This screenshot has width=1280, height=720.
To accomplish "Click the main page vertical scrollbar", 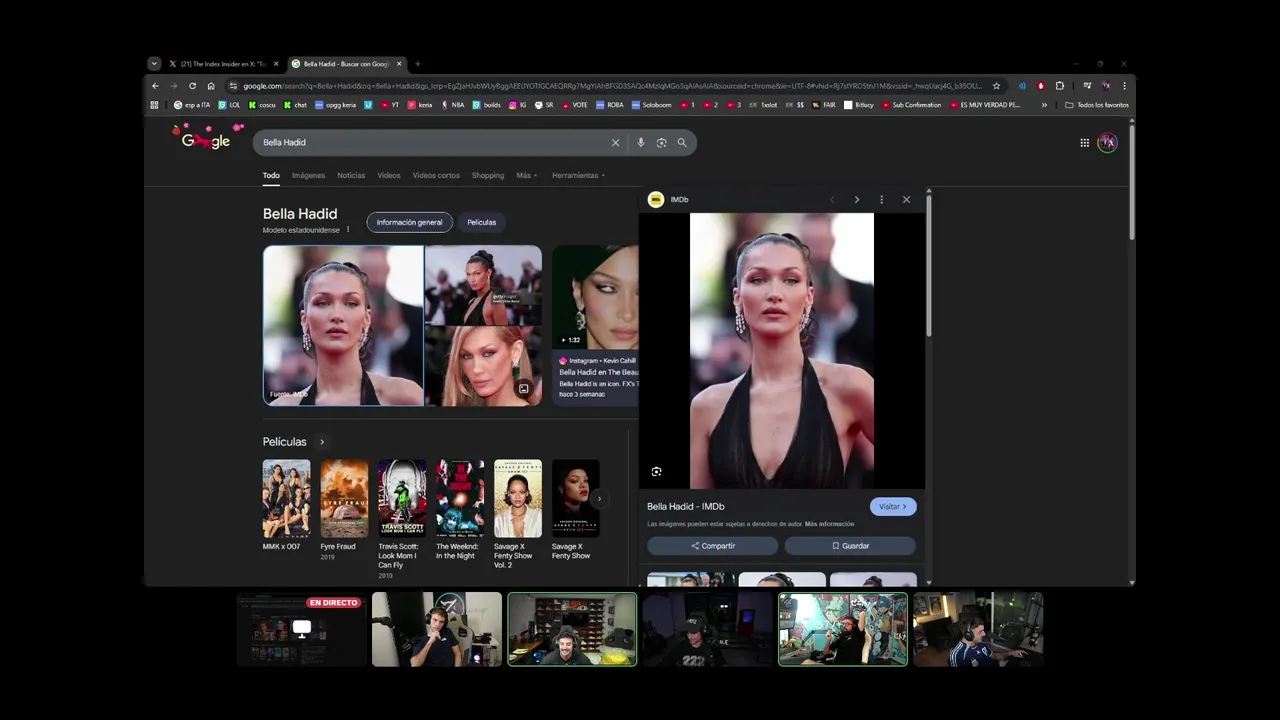I will pyautogui.click(x=1132, y=181).
